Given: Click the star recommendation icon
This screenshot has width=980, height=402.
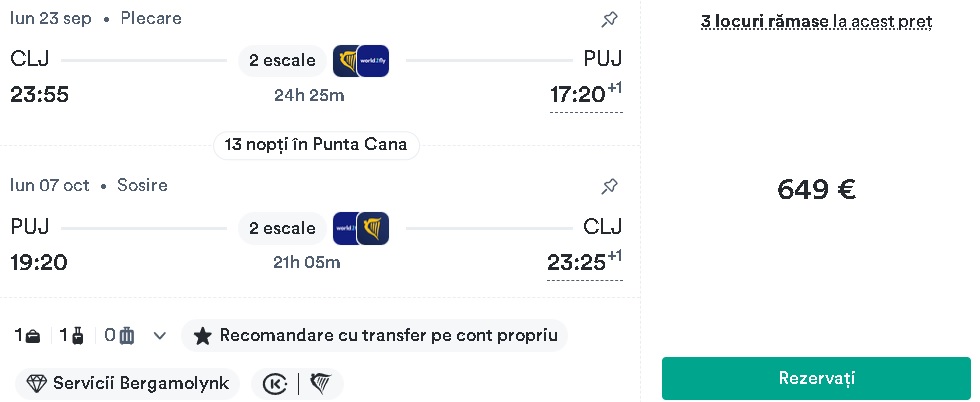Looking at the screenshot, I should point(202,336).
